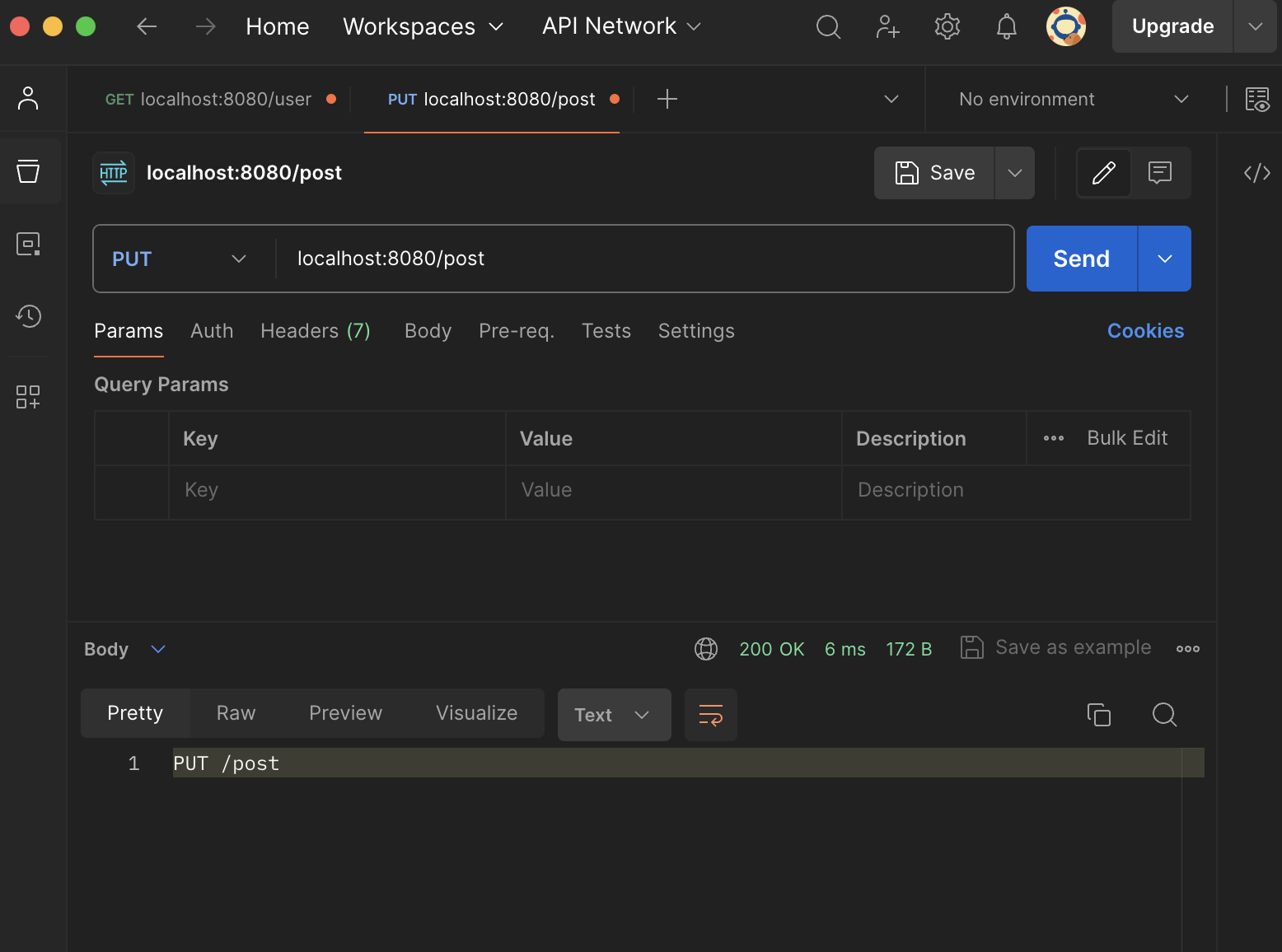This screenshot has width=1282, height=952.
Task: Open environment quick look icon
Action: point(1257,99)
